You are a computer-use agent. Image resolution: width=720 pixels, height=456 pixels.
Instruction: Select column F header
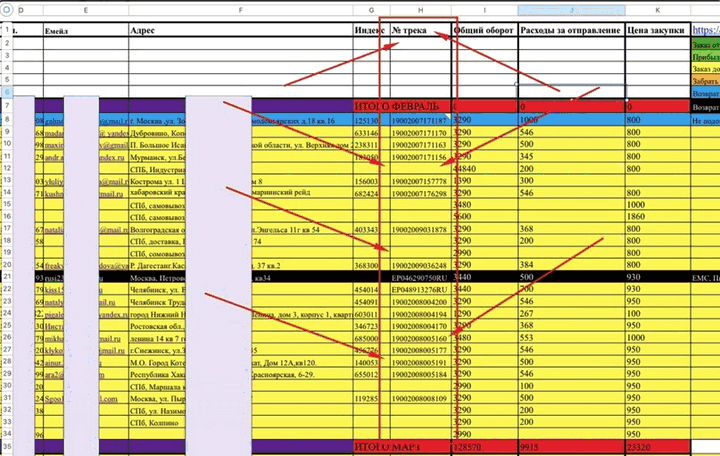[x=241, y=10]
